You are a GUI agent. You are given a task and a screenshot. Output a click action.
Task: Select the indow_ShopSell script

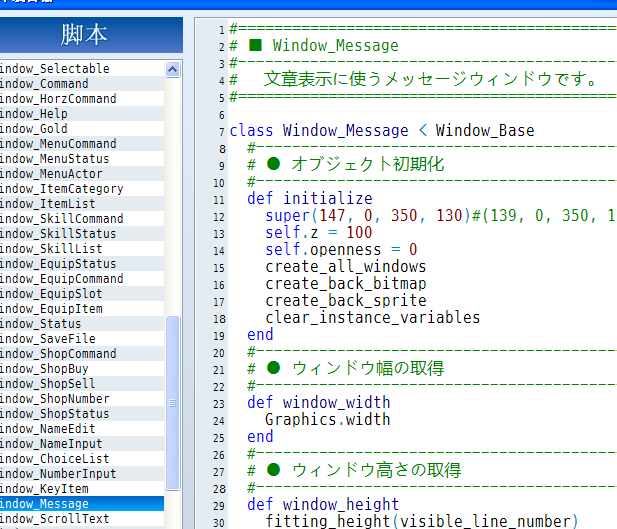pyautogui.click(x=82, y=383)
